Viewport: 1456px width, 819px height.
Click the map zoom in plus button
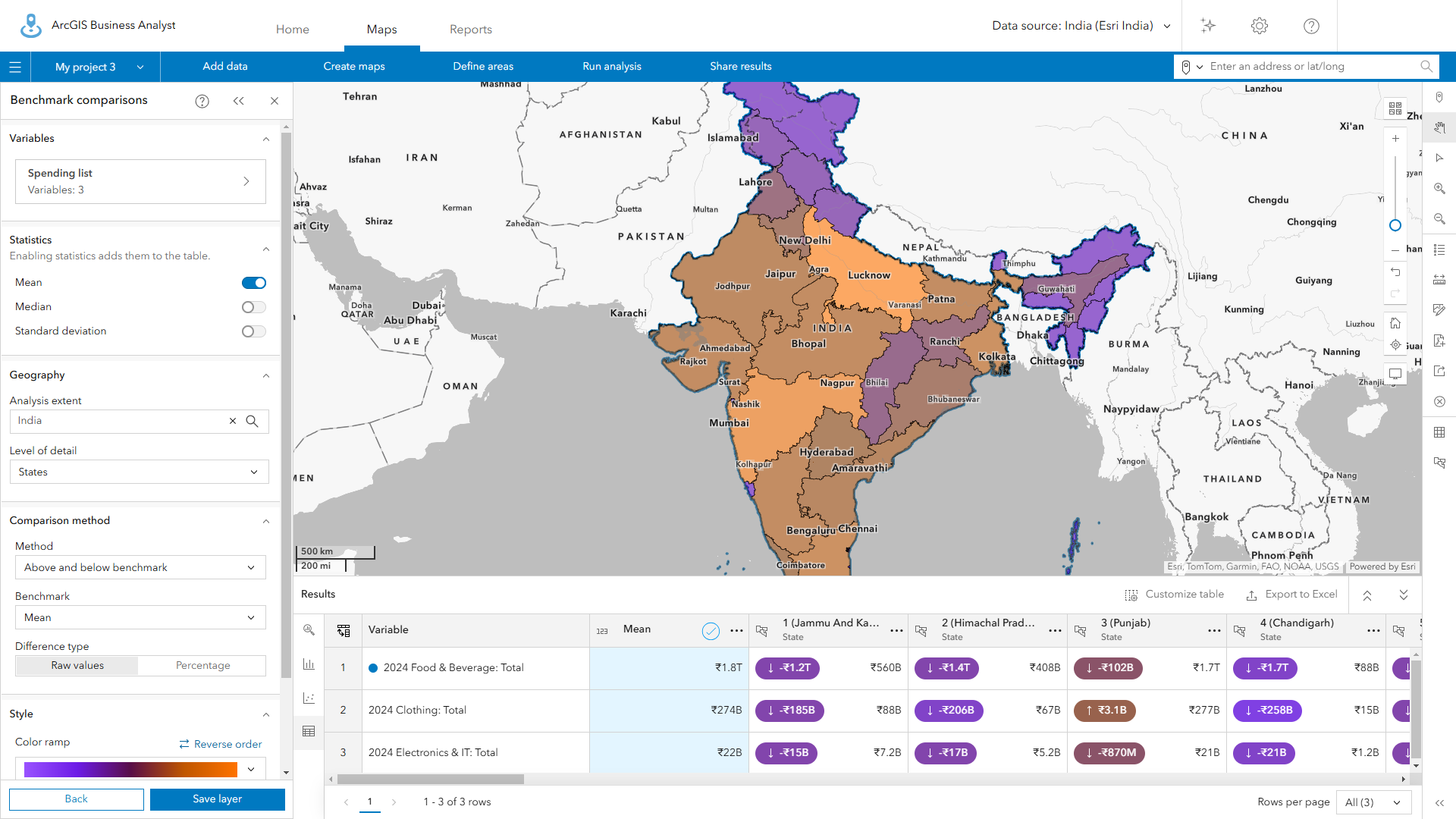pyautogui.click(x=1395, y=139)
